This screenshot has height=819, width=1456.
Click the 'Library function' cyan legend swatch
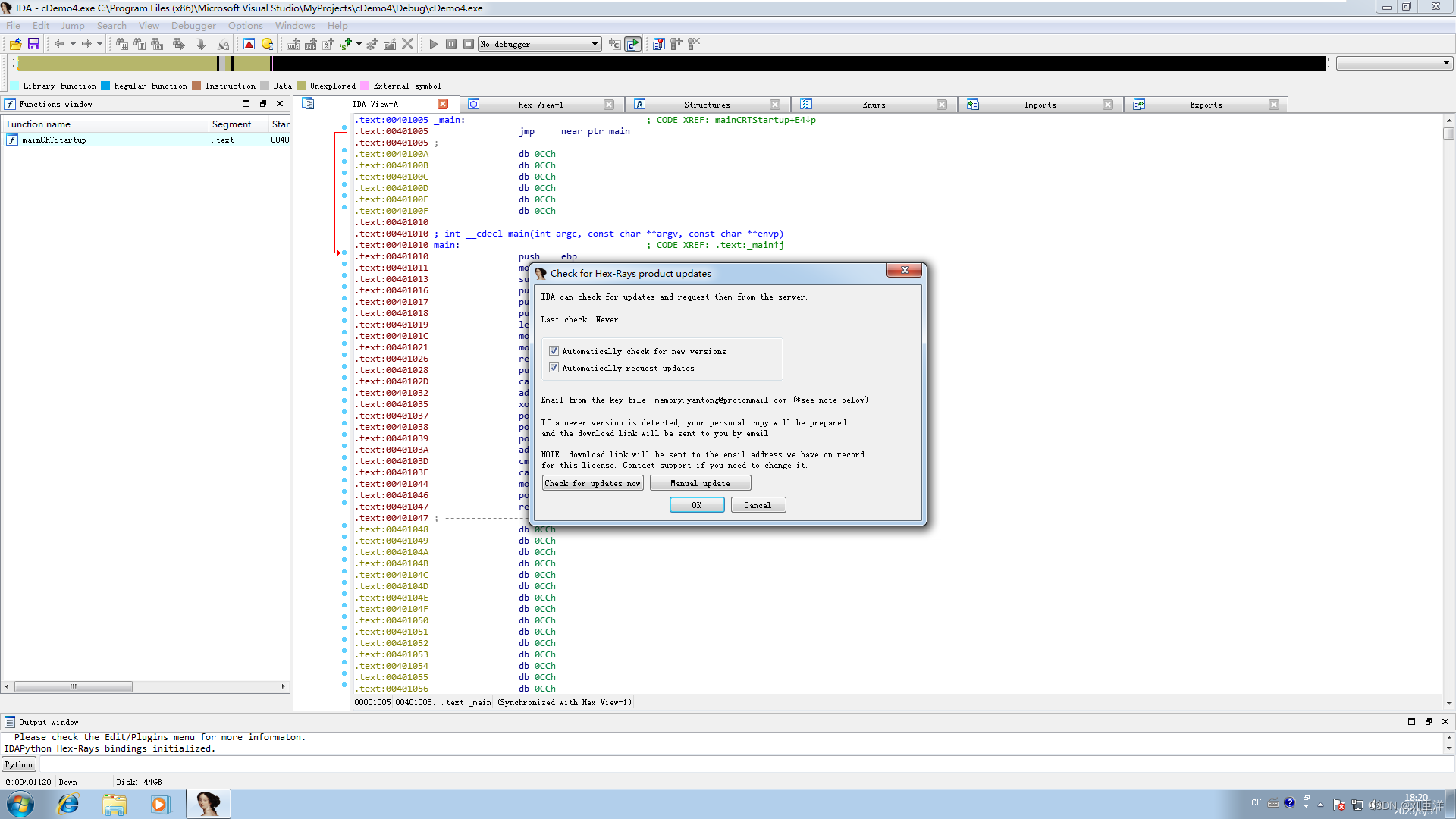click(14, 86)
